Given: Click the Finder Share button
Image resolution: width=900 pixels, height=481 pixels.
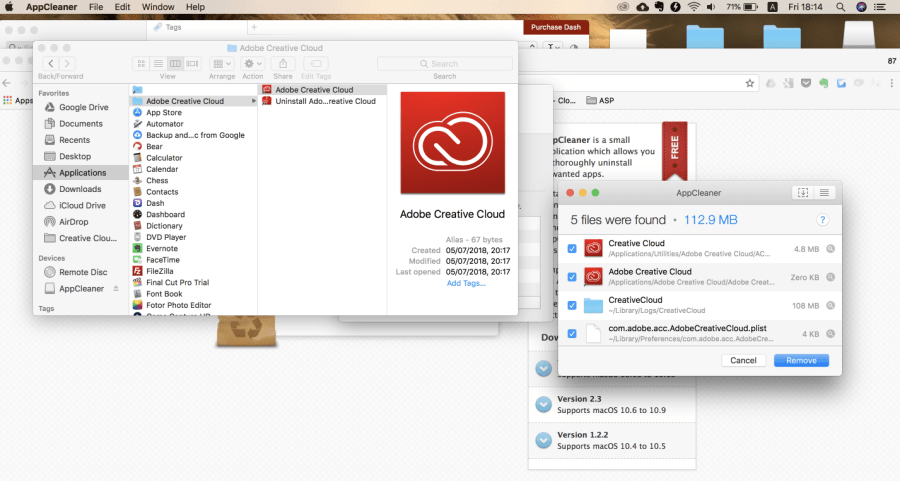Looking at the screenshot, I should tap(283, 64).
